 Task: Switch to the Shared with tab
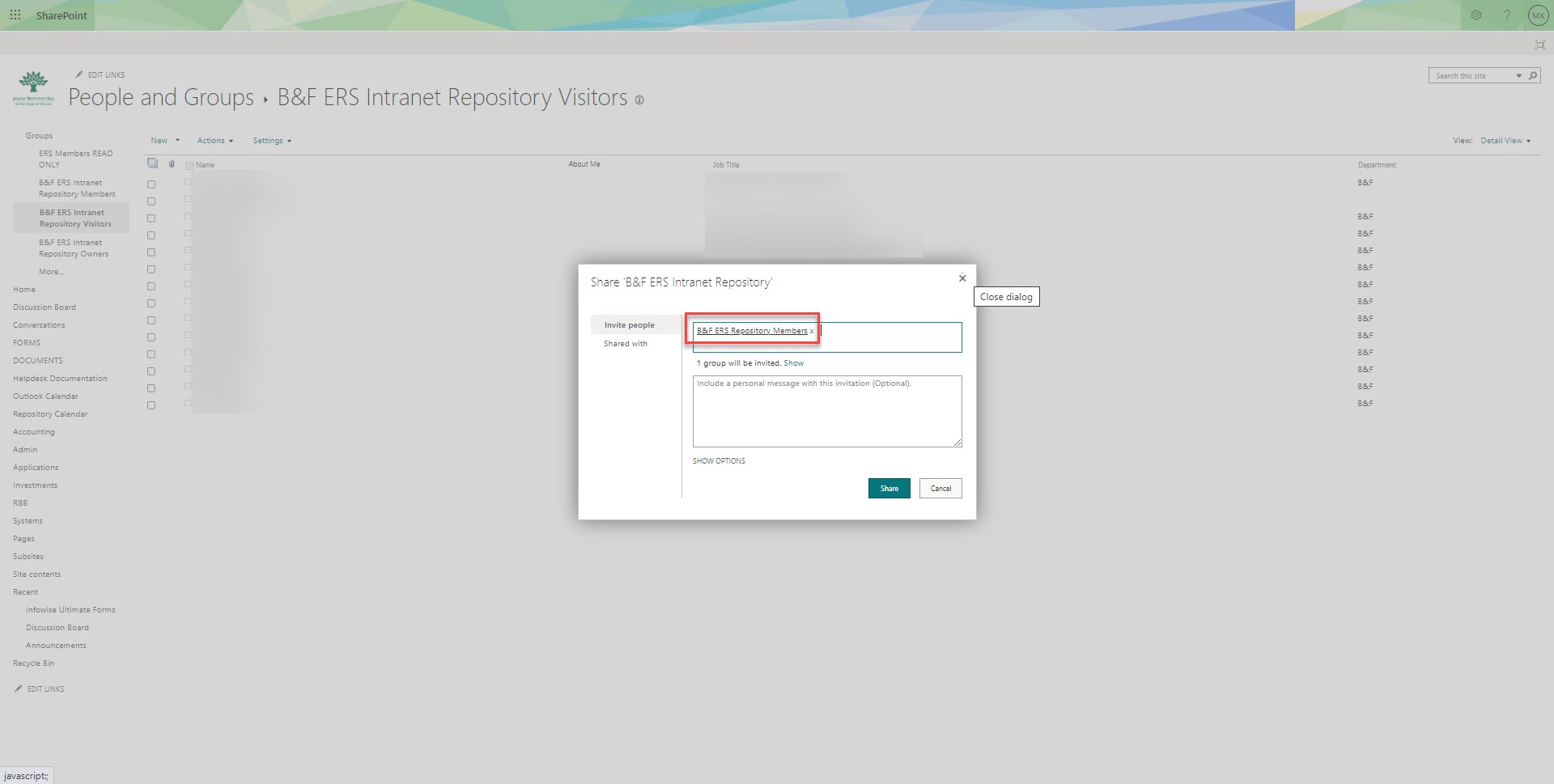[x=625, y=343]
